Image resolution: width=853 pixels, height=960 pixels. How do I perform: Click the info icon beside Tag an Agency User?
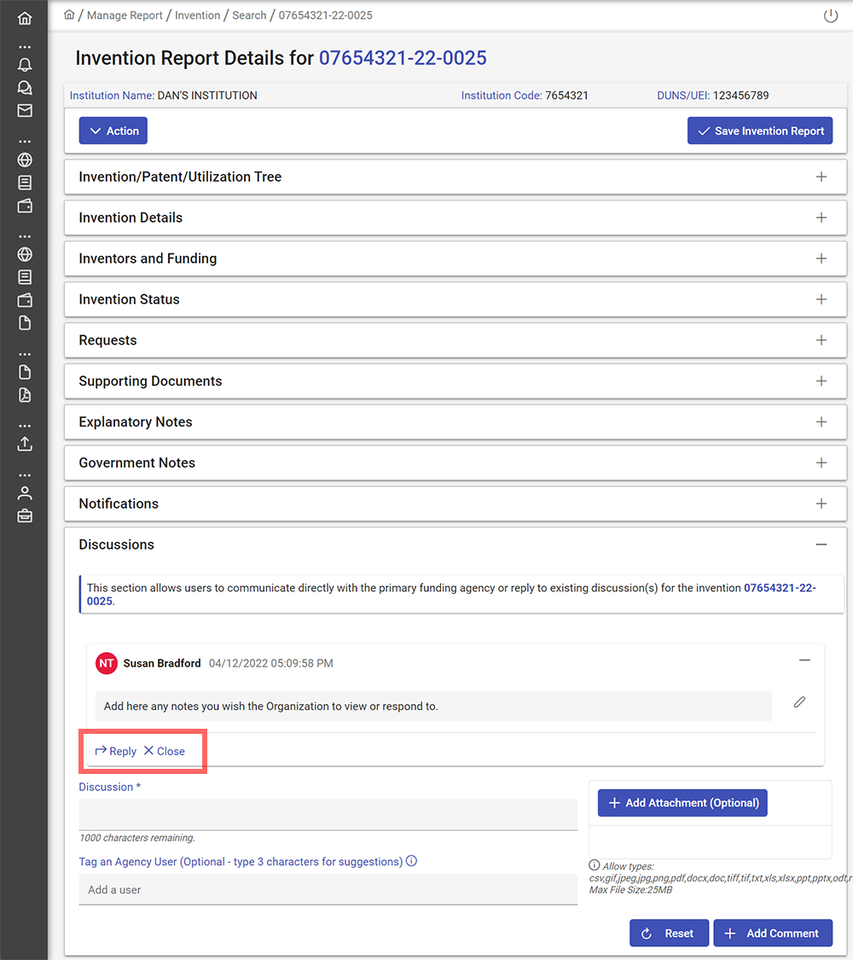(412, 861)
